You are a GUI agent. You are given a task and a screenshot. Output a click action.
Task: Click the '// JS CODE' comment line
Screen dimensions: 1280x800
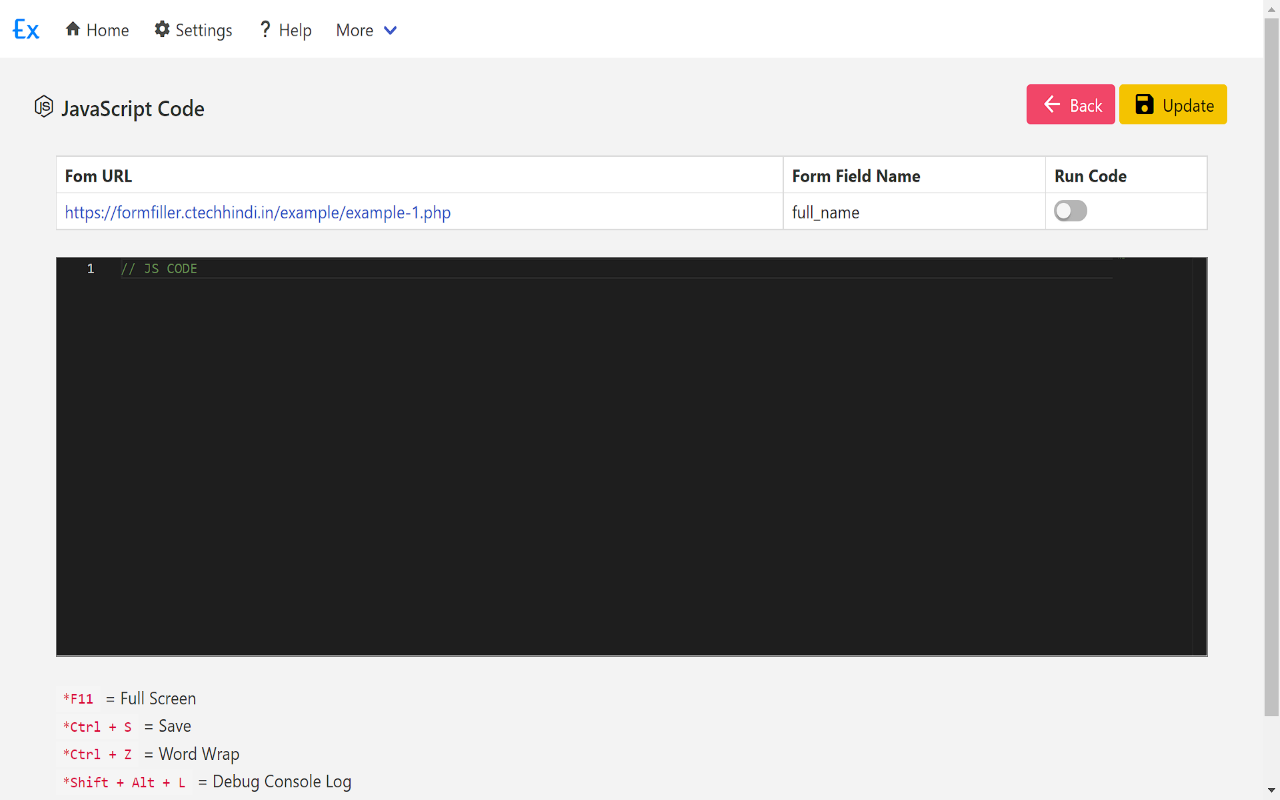click(159, 268)
